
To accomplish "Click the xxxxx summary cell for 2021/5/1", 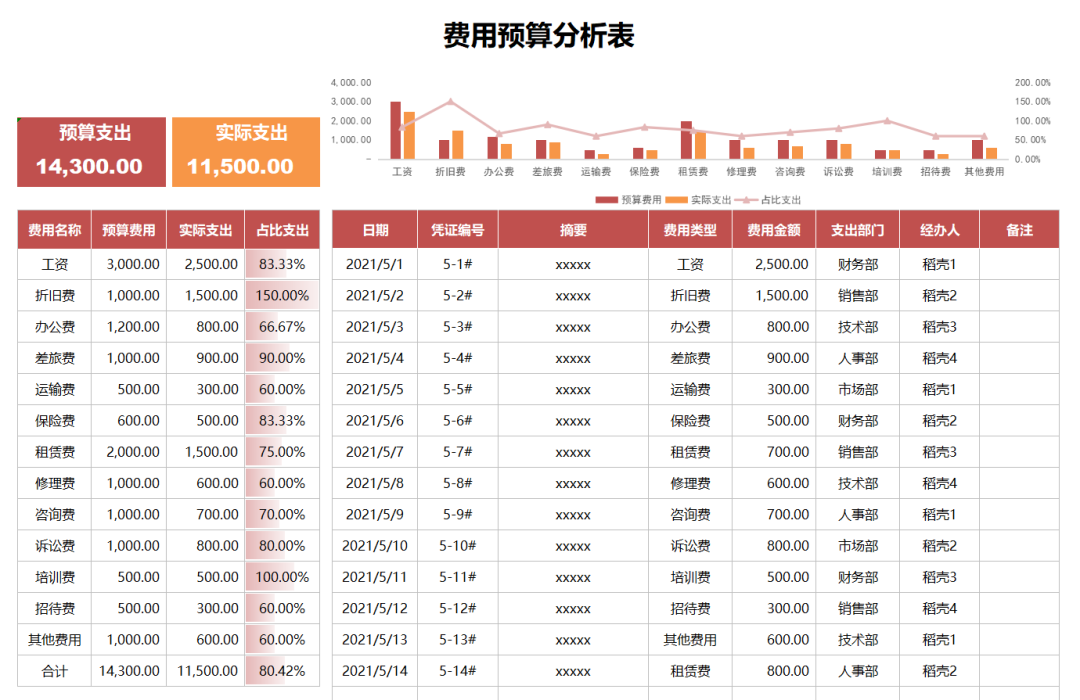I will pos(573,264).
